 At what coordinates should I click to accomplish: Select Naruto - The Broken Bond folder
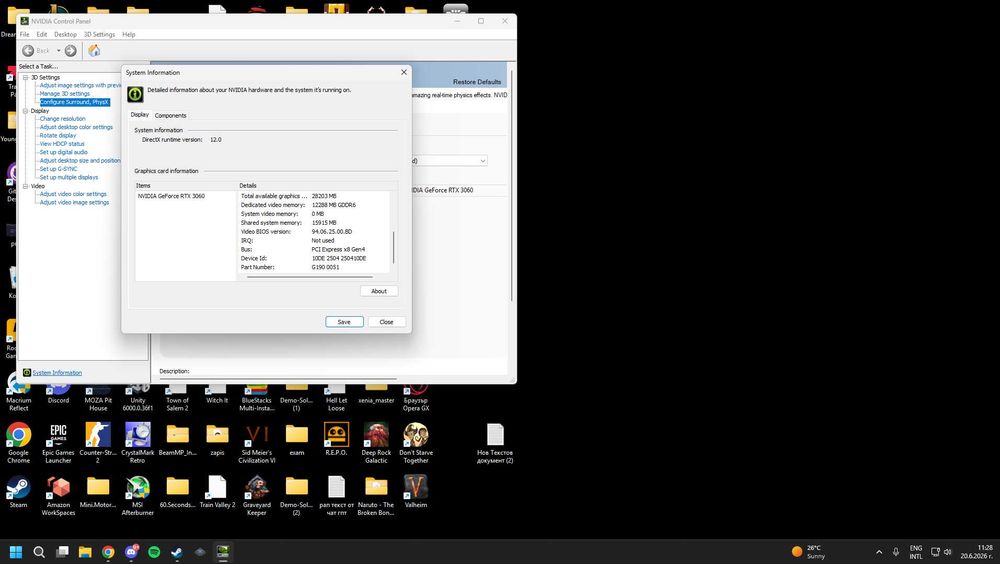coord(376,495)
